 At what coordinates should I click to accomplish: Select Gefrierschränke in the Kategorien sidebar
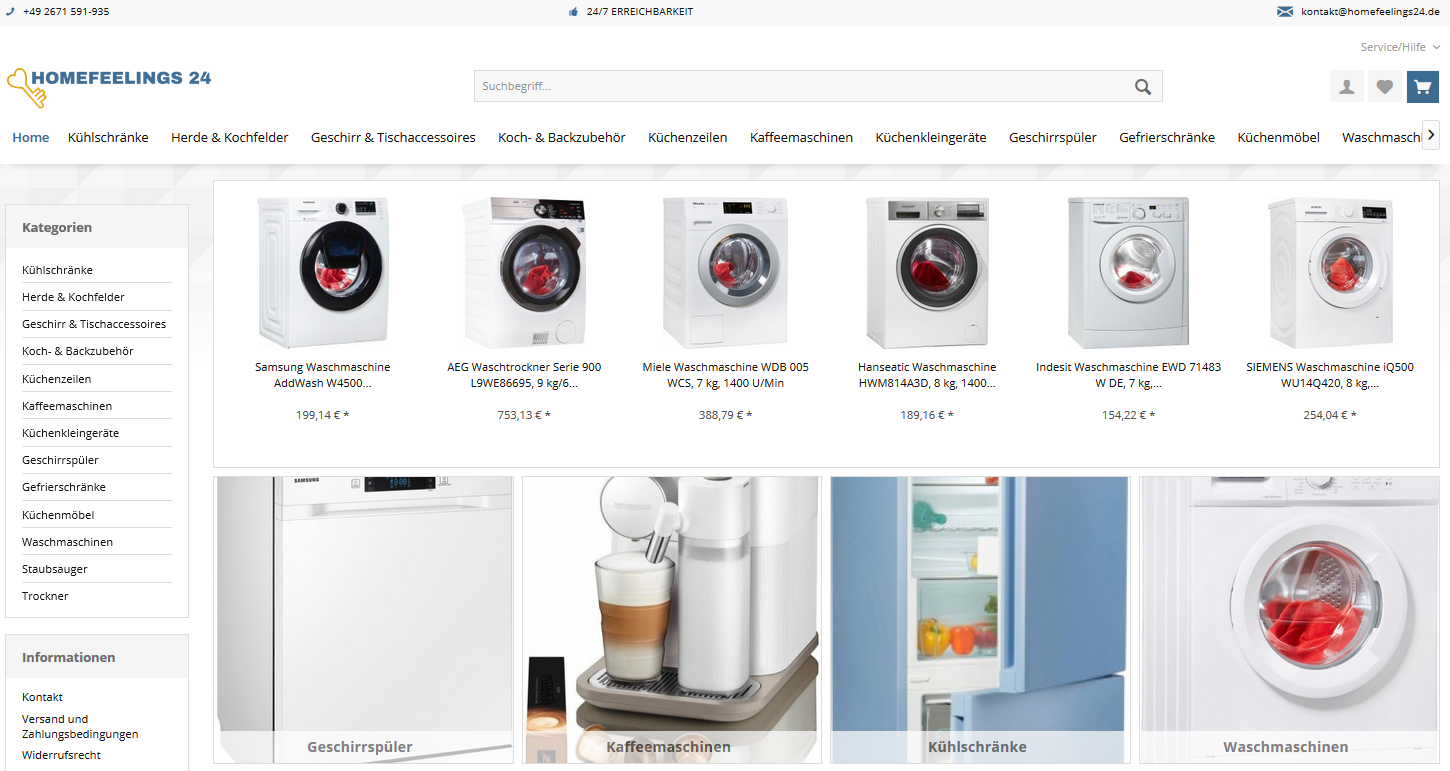(97, 487)
